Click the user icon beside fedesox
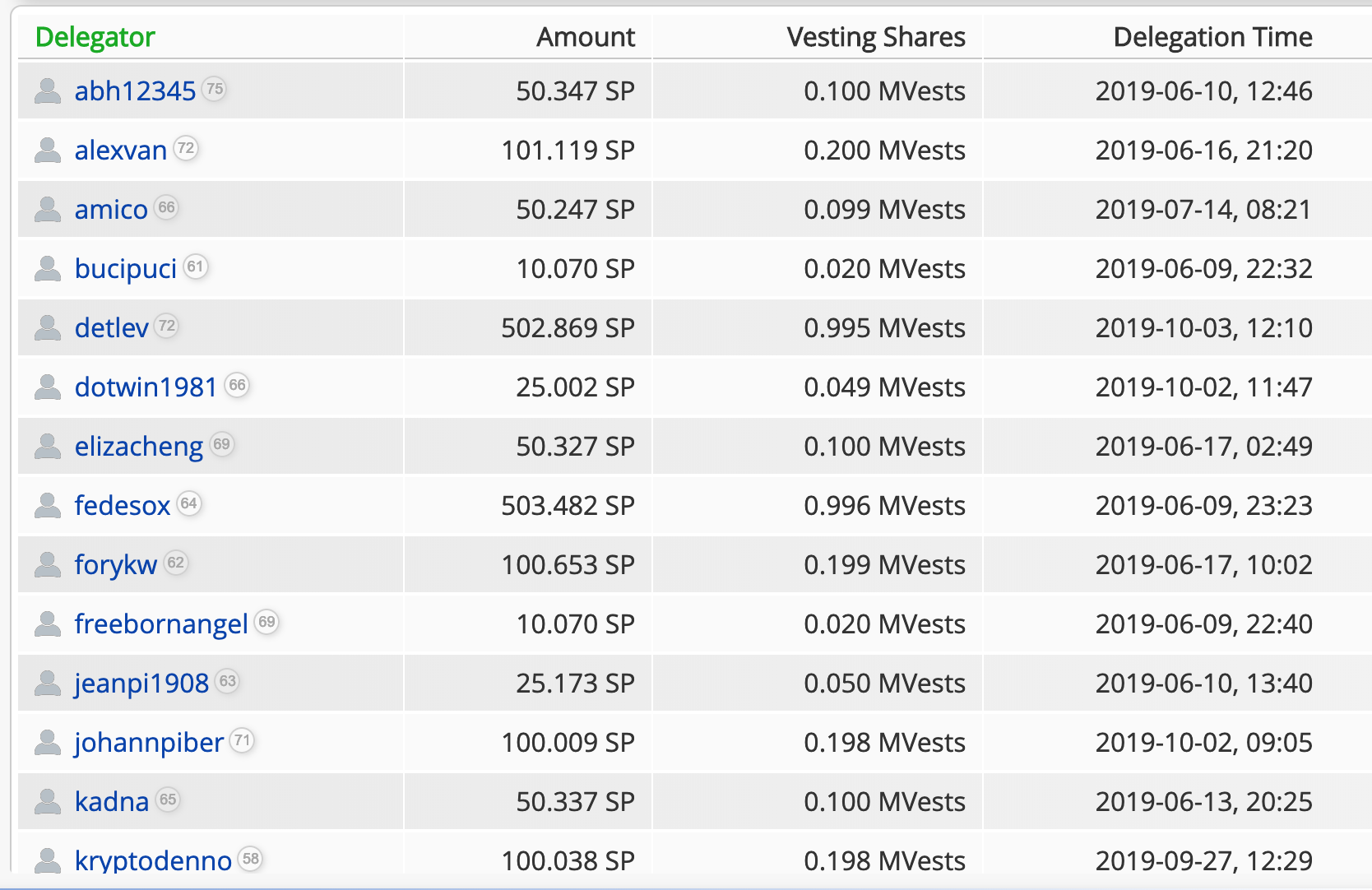This screenshot has height=890, width=1372. [x=48, y=506]
